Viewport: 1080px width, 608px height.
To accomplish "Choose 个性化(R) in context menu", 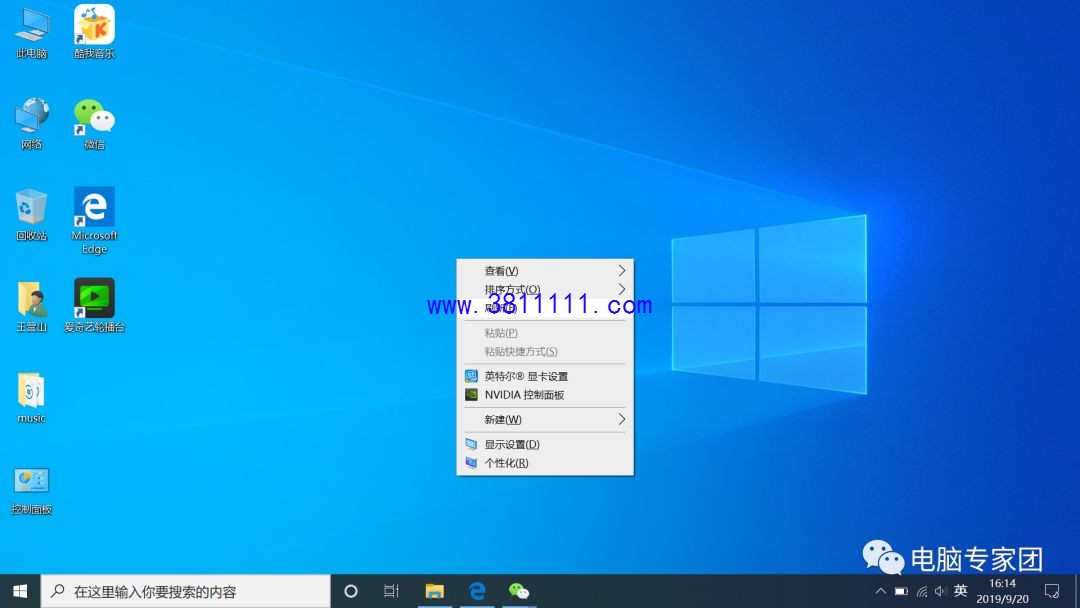I will (545, 463).
